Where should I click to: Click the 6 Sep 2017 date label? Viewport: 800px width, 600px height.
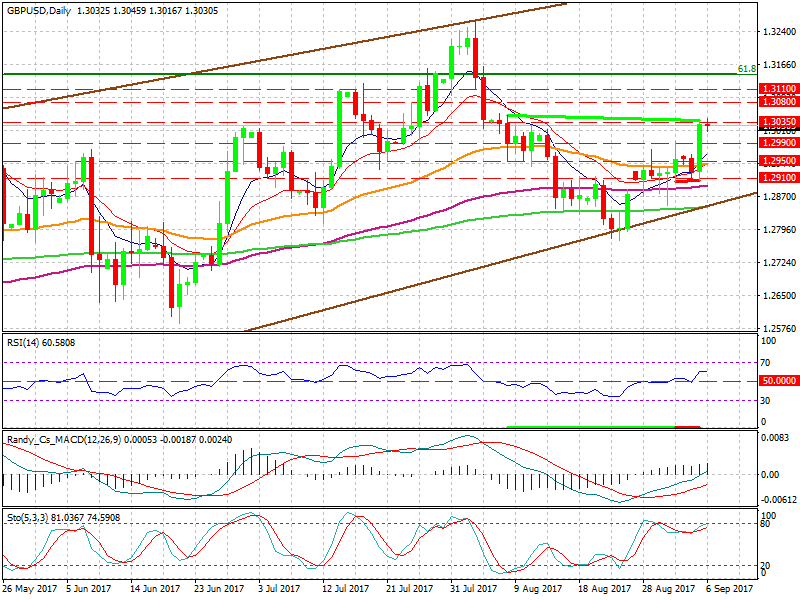[730, 589]
